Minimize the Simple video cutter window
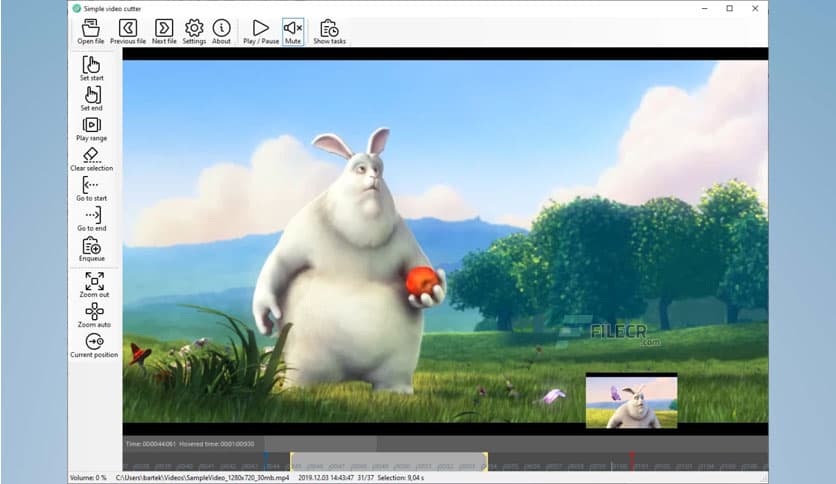The height and width of the screenshot is (484, 836). (705, 9)
